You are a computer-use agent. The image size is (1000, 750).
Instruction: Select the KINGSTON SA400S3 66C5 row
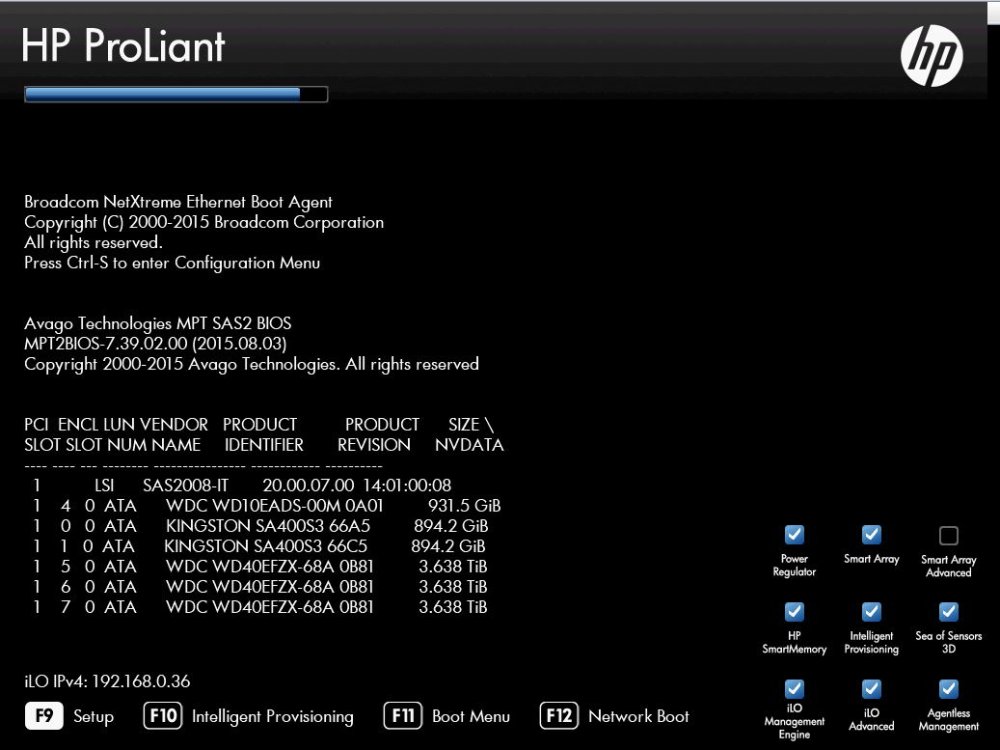pyautogui.click(x=259, y=547)
